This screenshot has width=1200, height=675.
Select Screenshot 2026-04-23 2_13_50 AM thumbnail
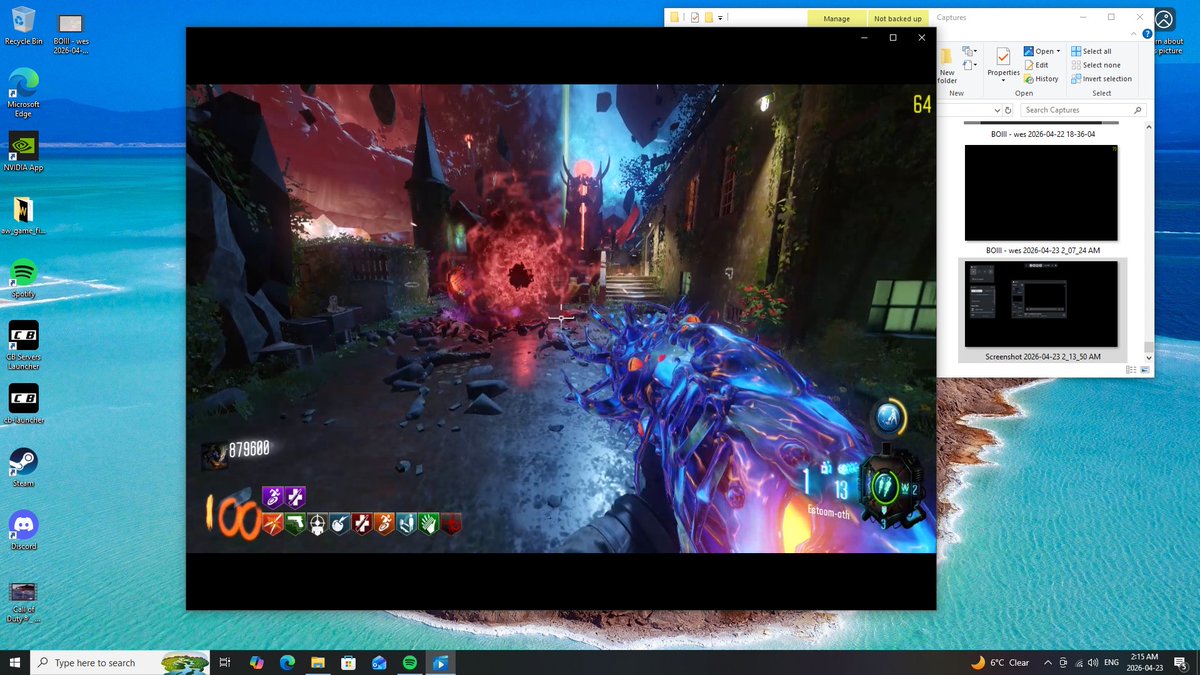(1042, 310)
